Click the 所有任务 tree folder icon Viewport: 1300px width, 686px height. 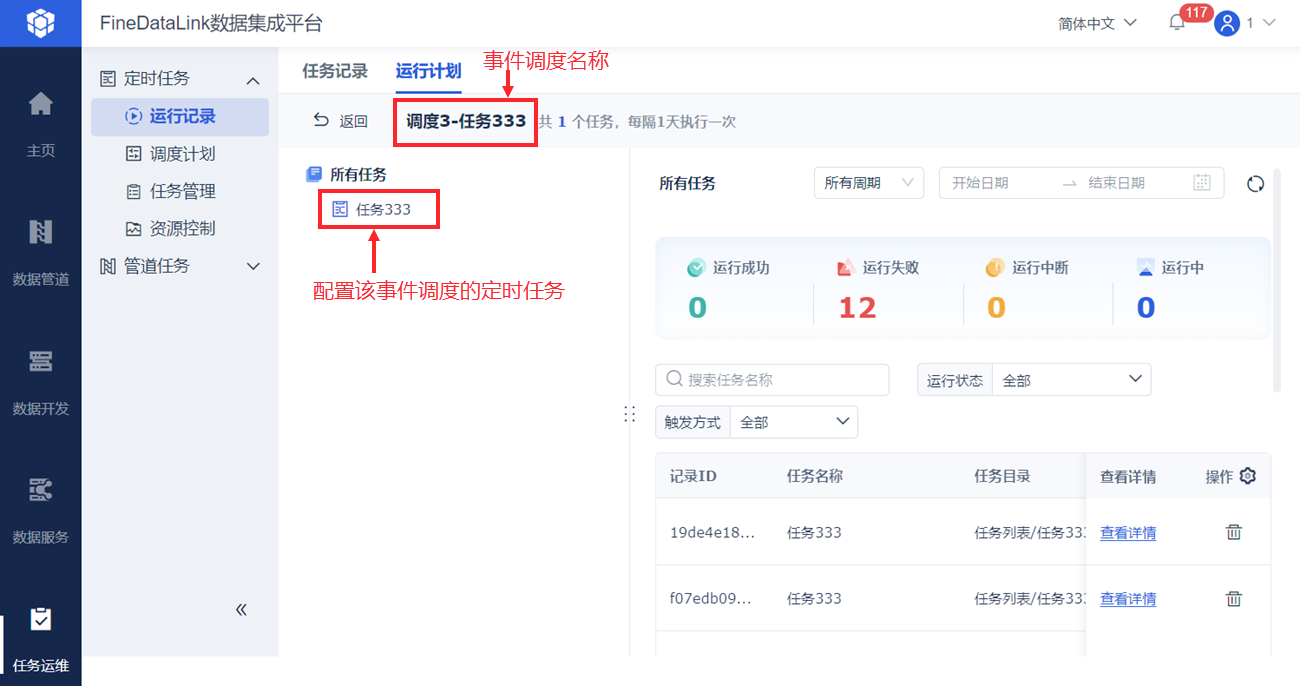(314, 174)
